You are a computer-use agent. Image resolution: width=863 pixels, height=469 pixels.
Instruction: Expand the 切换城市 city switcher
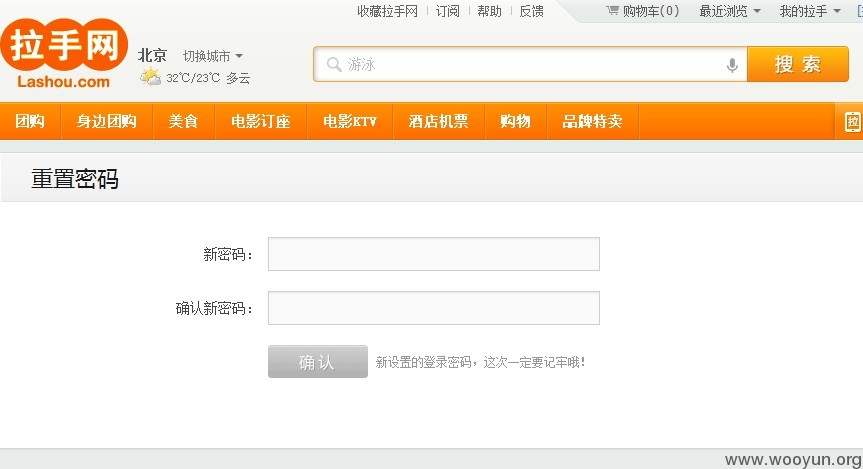213,56
